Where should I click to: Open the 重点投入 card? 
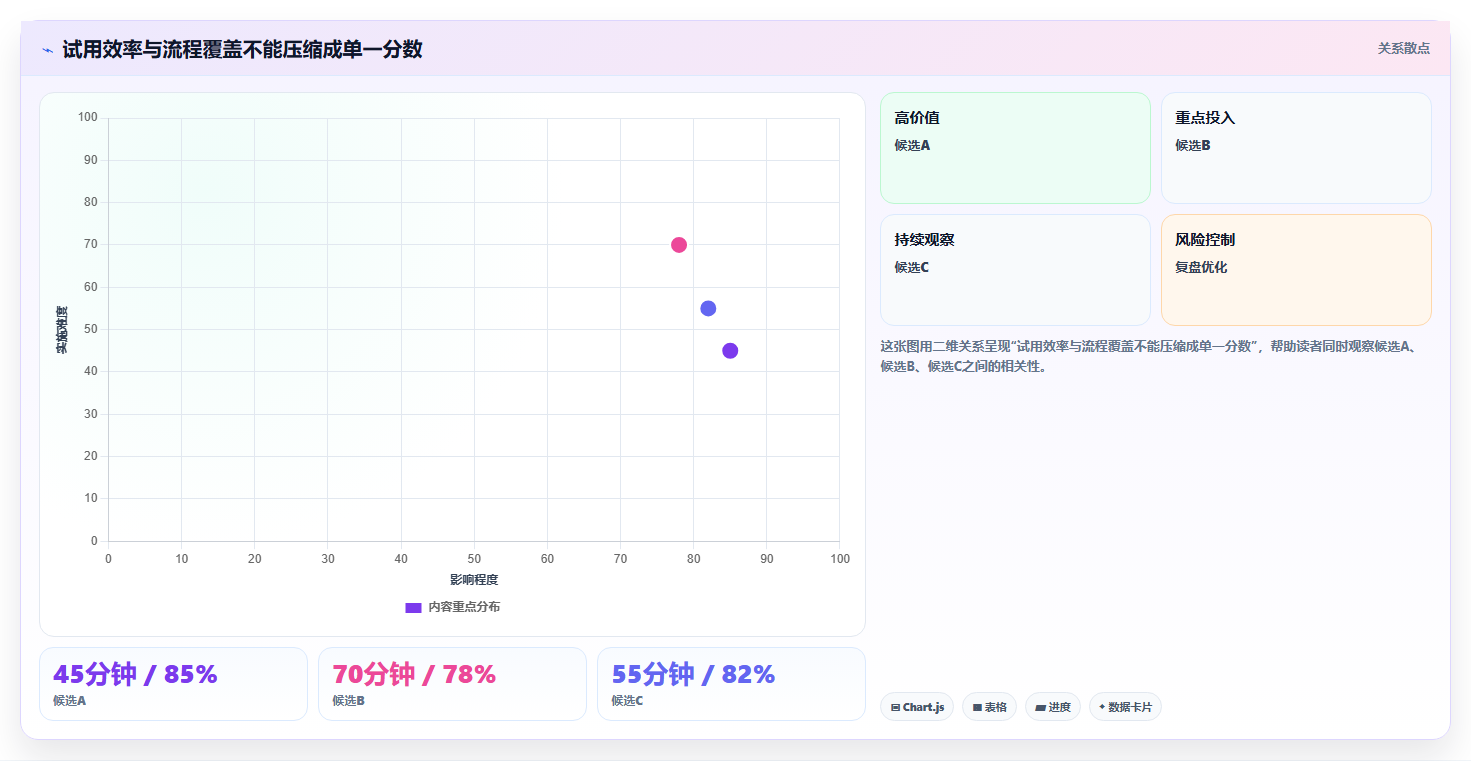click(1296, 148)
